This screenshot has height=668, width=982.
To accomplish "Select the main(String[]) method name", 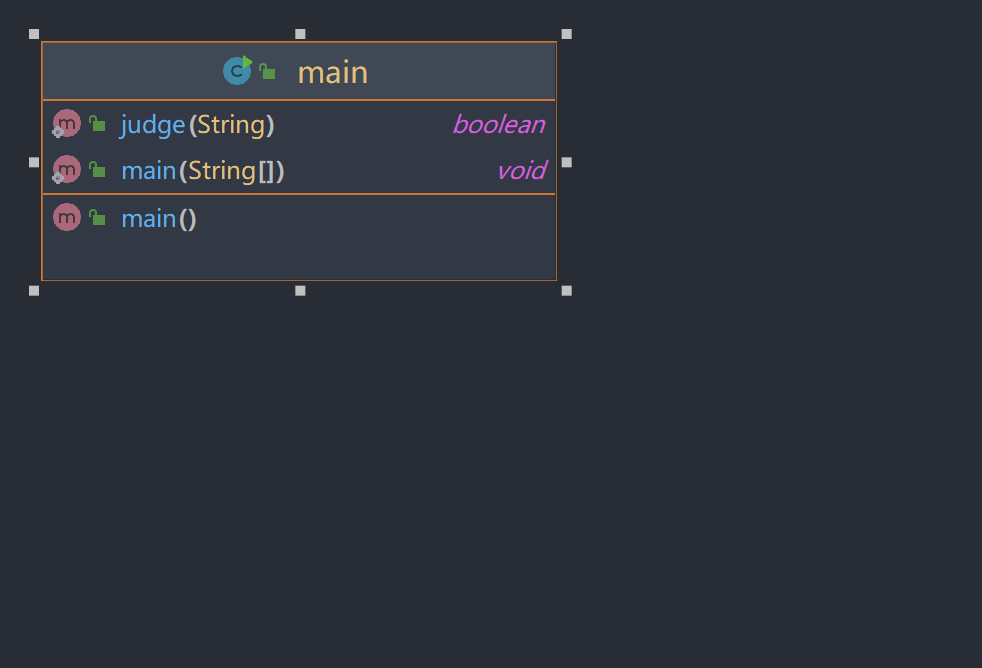I will [148, 171].
